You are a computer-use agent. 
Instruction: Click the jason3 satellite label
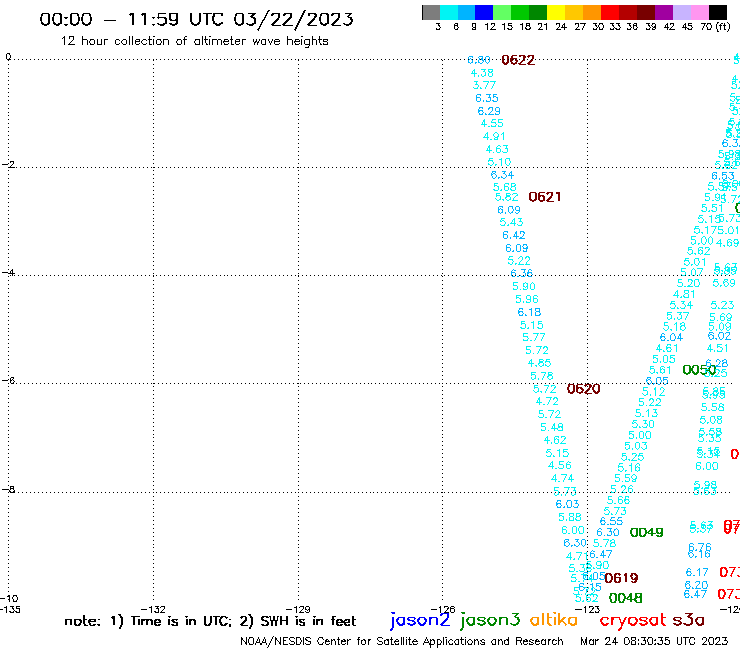[x=490, y=620]
